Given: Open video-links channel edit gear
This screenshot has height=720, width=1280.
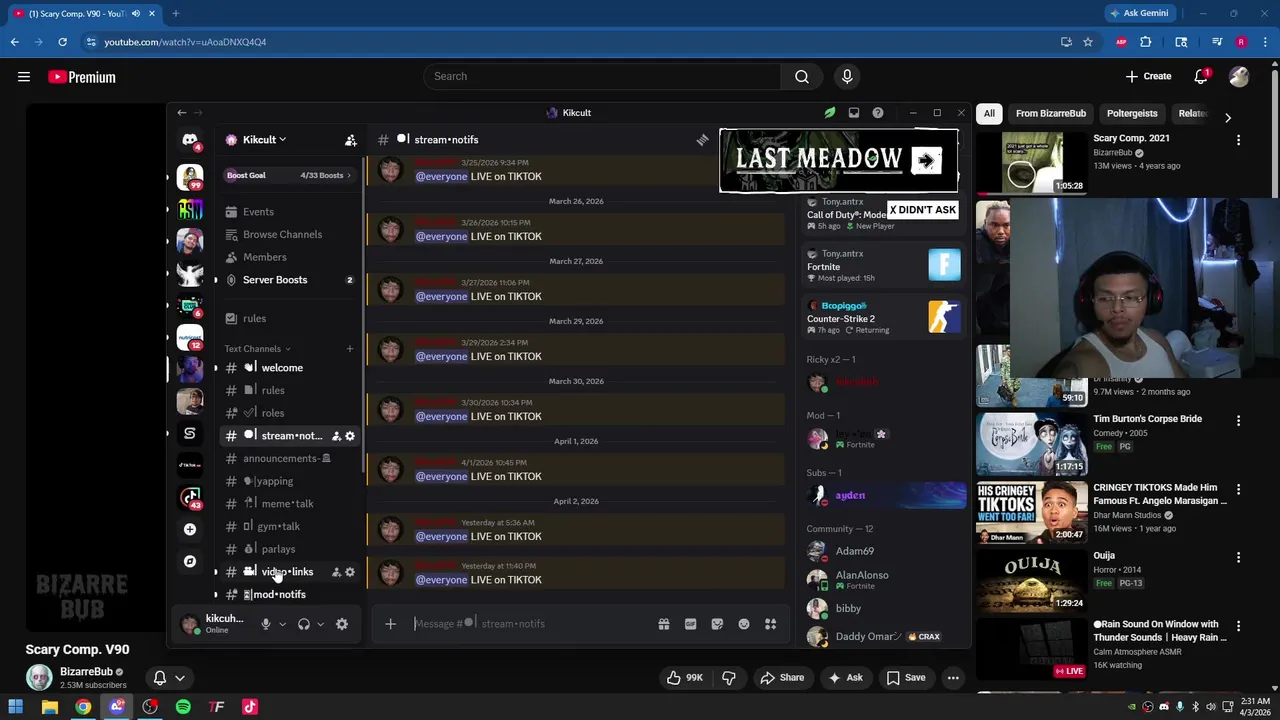Looking at the screenshot, I should coord(350,572).
